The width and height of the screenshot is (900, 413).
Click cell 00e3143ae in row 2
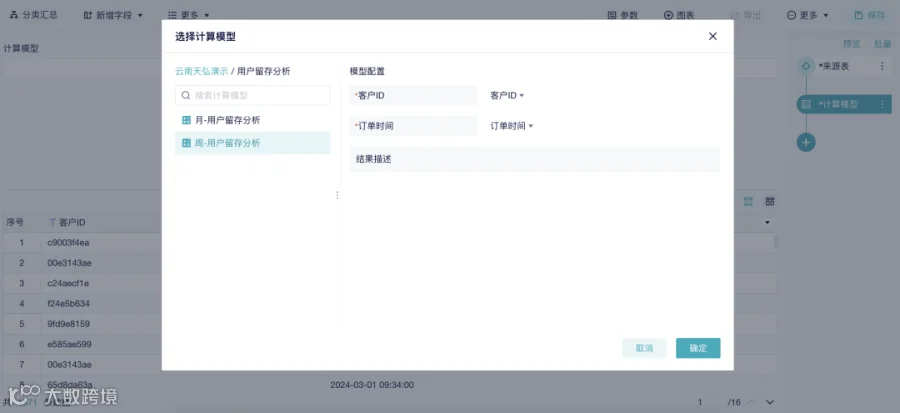pos(69,263)
